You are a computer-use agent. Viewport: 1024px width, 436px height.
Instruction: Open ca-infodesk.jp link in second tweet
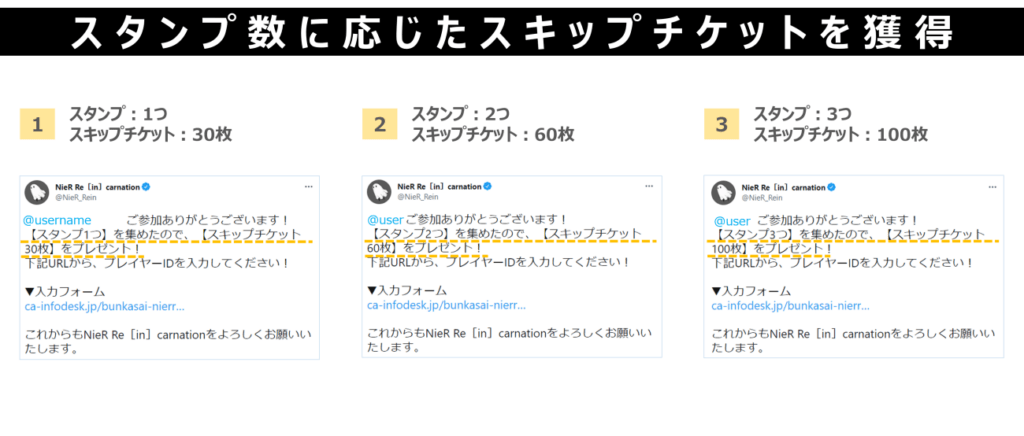click(446, 305)
